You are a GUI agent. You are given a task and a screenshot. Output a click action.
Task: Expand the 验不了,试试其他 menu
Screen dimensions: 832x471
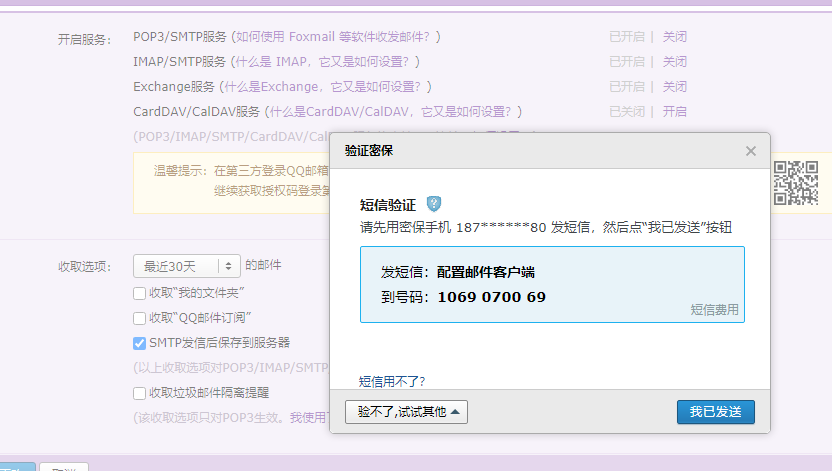click(406, 412)
